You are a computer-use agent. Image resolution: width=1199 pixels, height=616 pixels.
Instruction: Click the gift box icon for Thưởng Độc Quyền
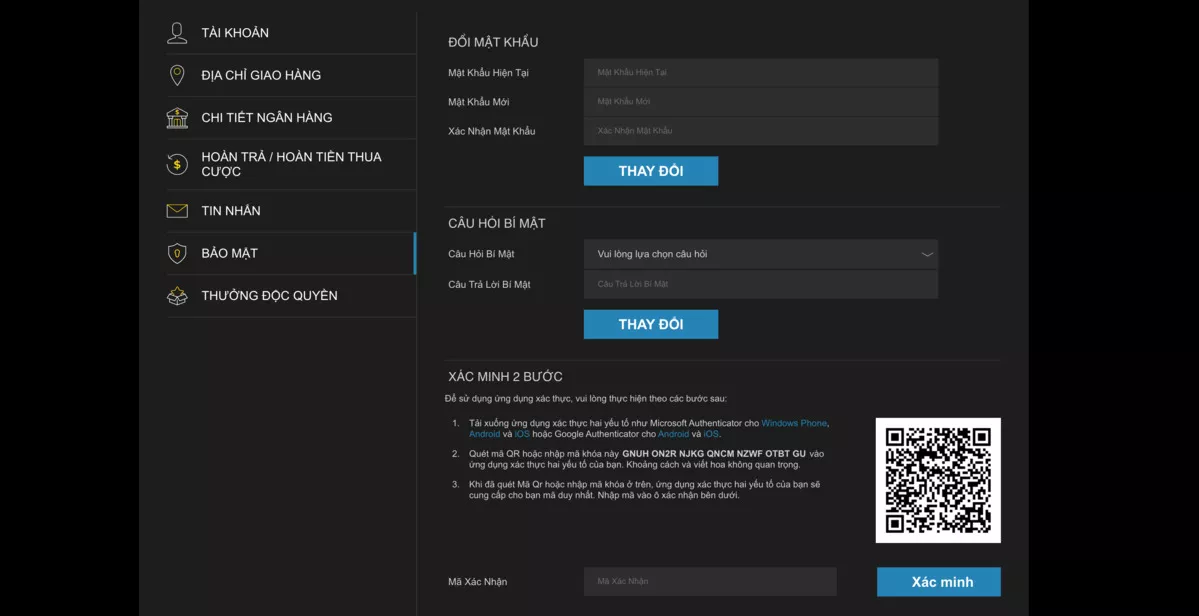point(177,296)
